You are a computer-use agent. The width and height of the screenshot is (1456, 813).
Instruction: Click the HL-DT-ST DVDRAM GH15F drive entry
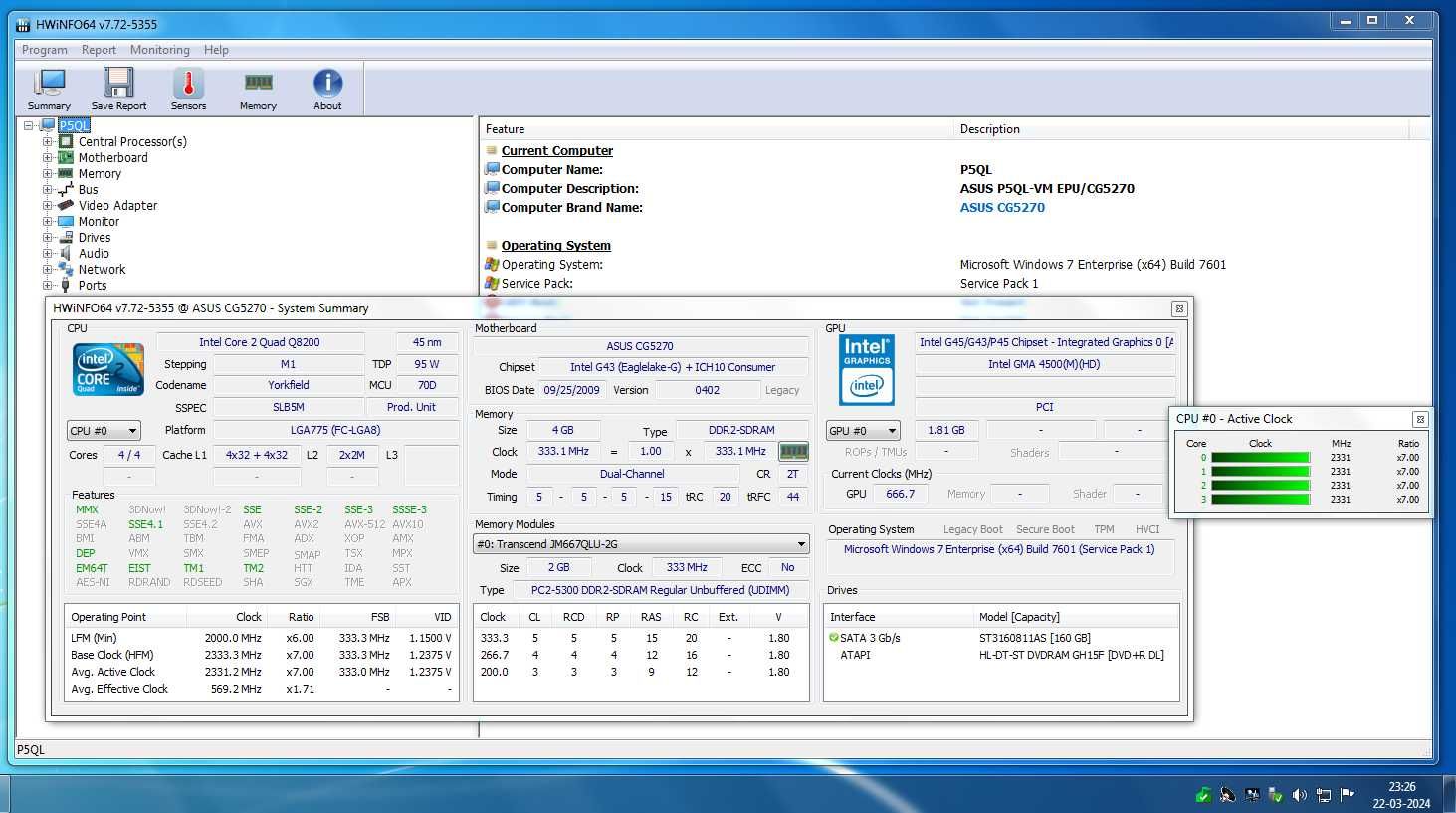click(x=1072, y=655)
